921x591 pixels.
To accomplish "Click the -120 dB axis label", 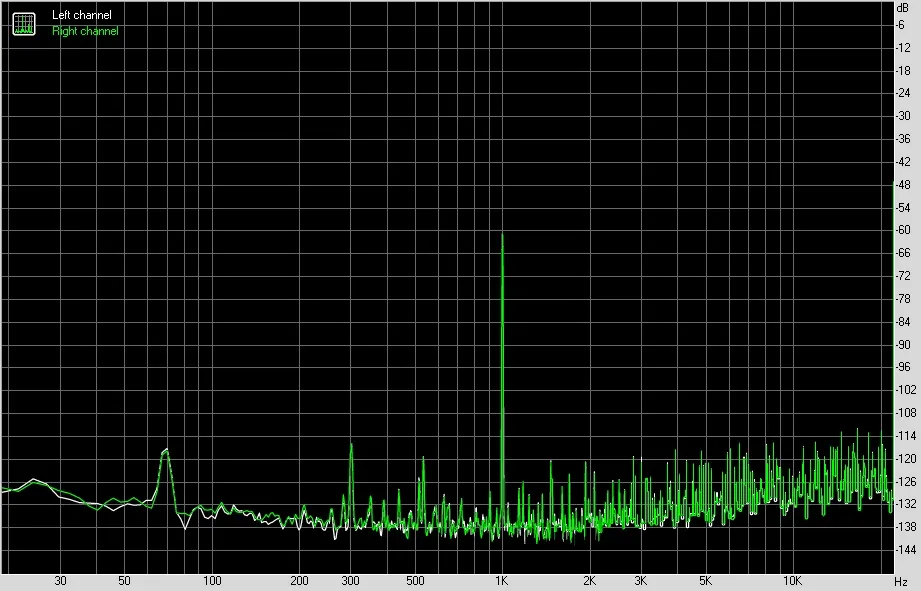I will [905, 459].
